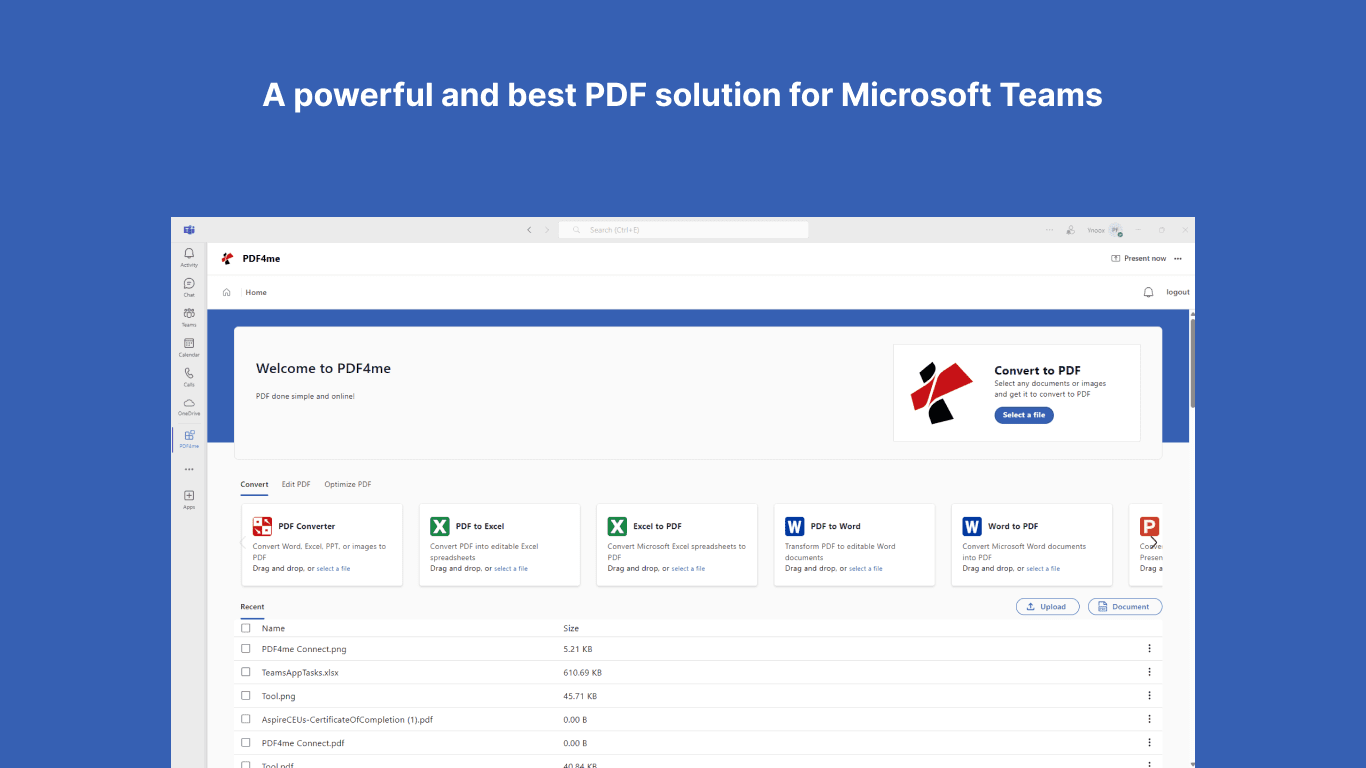This screenshot has width=1366, height=768.
Task: Click the Upload button
Action: pos(1047,606)
